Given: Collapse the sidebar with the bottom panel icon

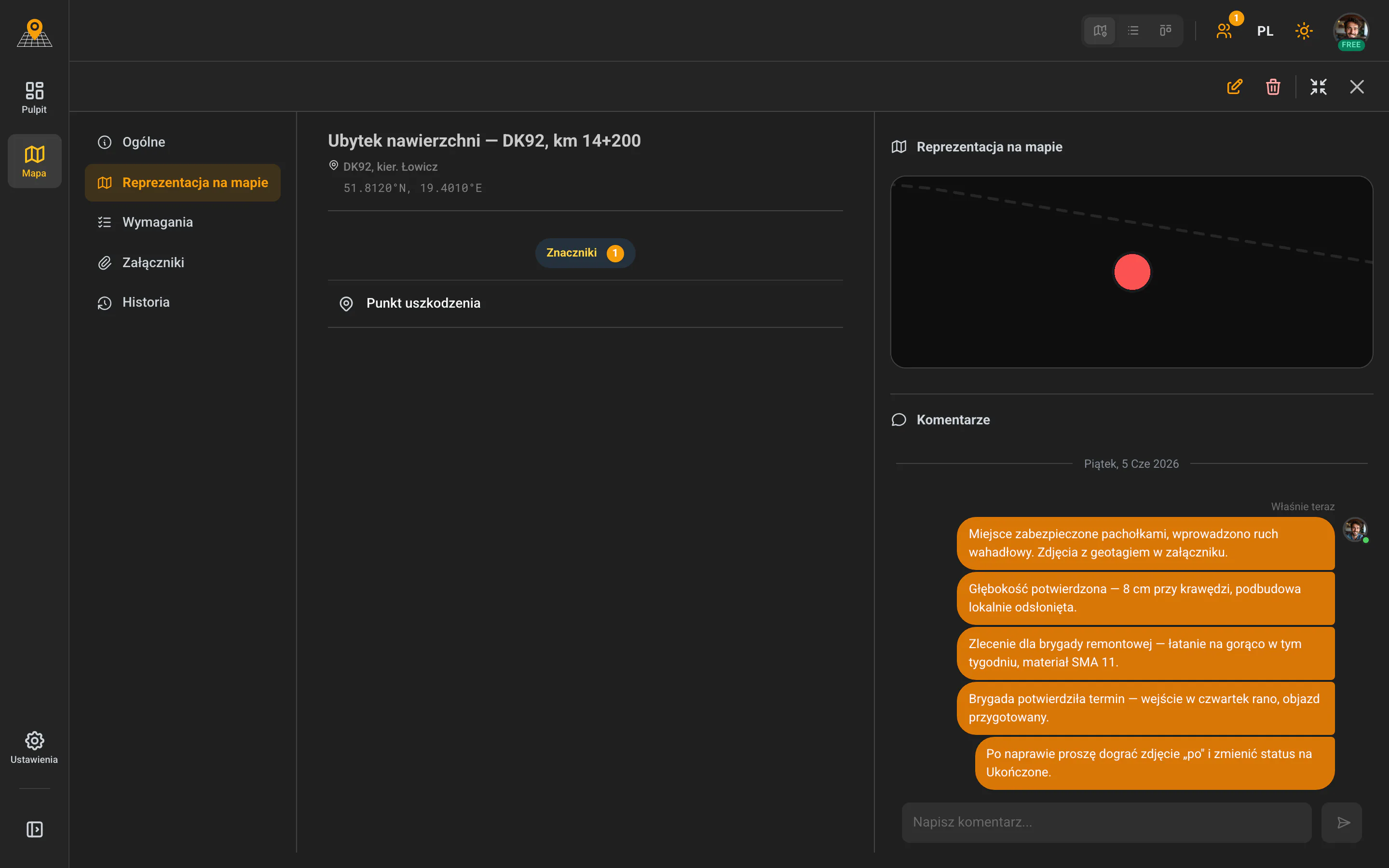Looking at the screenshot, I should (34, 829).
